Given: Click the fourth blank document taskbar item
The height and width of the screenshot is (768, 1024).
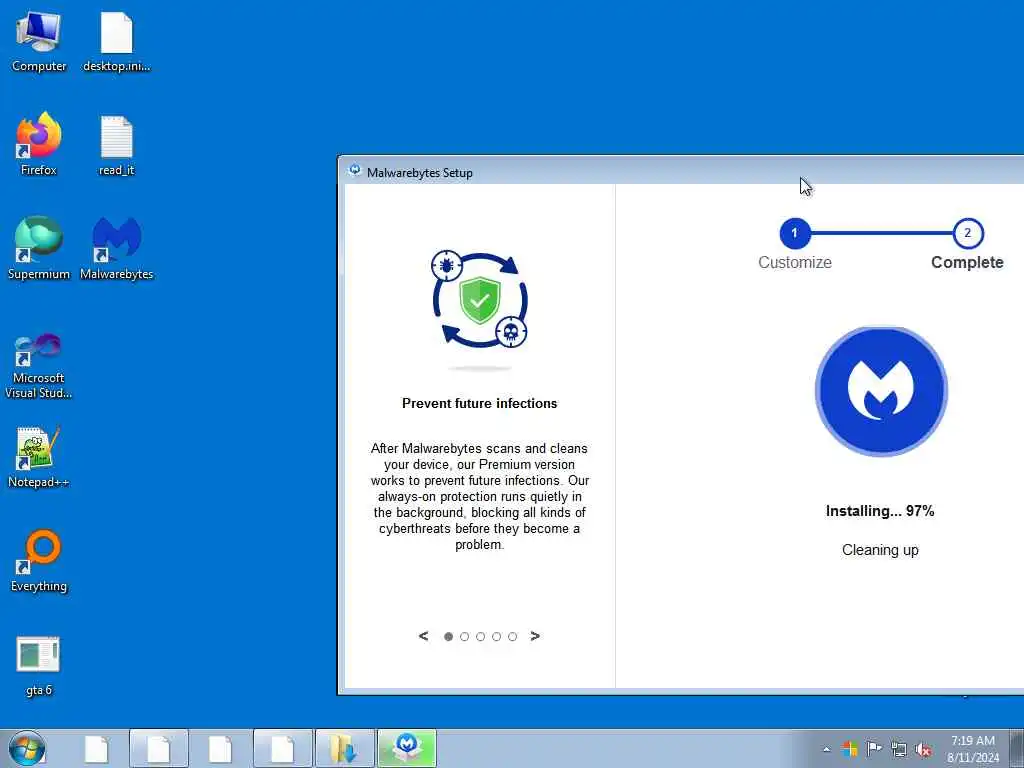Looking at the screenshot, I should click(283, 748).
